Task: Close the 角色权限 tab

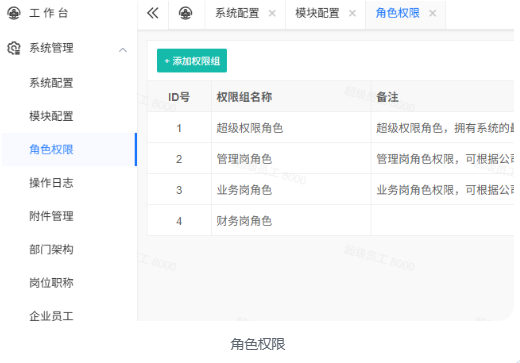Action: pos(432,13)
